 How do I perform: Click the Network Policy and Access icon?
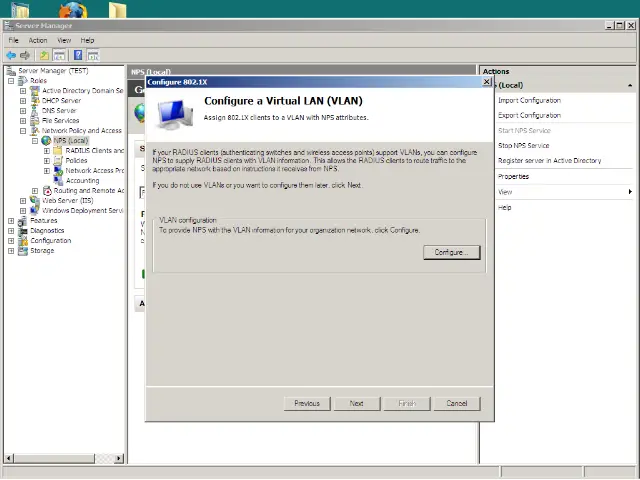(x=35, y=131)
